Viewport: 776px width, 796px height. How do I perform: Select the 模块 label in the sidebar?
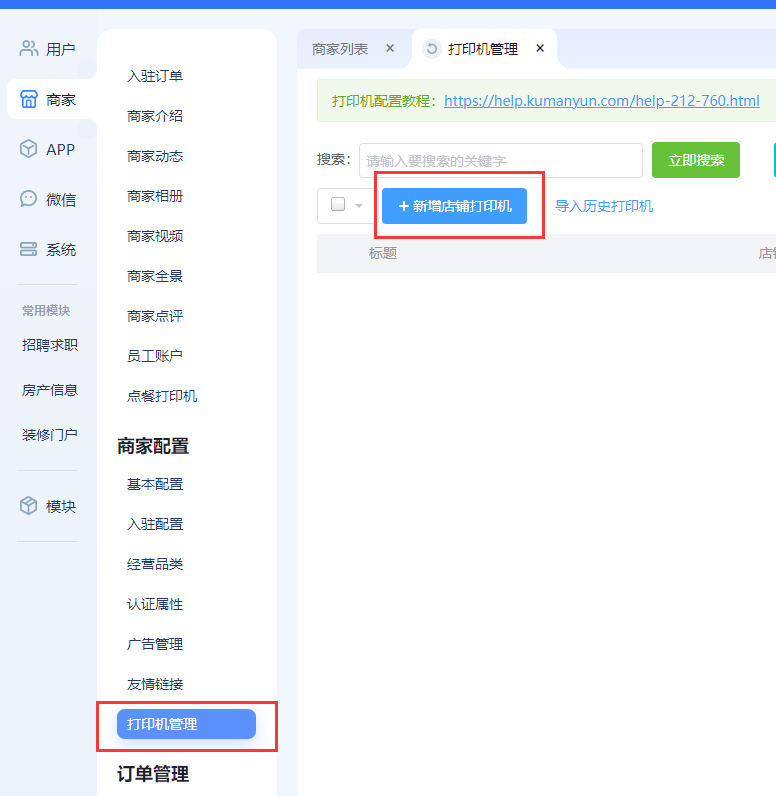click(61, 507)
